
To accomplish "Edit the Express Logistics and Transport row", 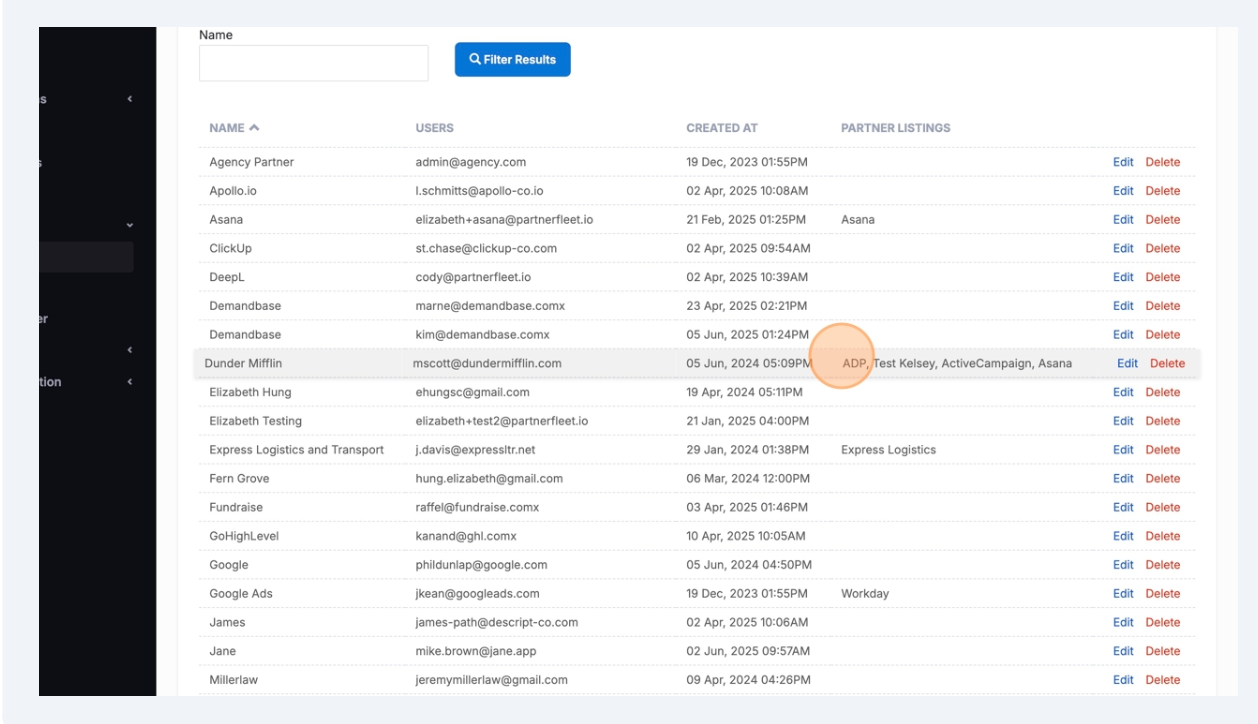I will [1123, 450].
